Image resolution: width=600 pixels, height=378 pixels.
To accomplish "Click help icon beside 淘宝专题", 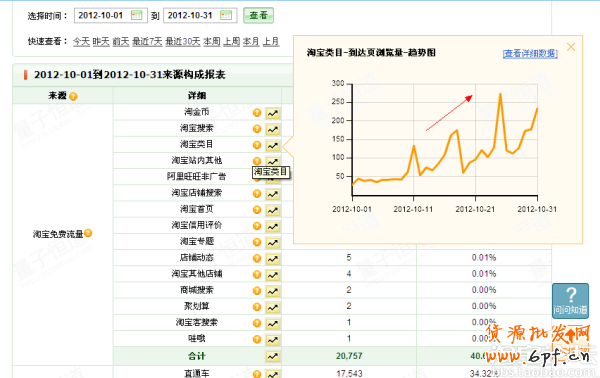I will (x=257, y=242).
